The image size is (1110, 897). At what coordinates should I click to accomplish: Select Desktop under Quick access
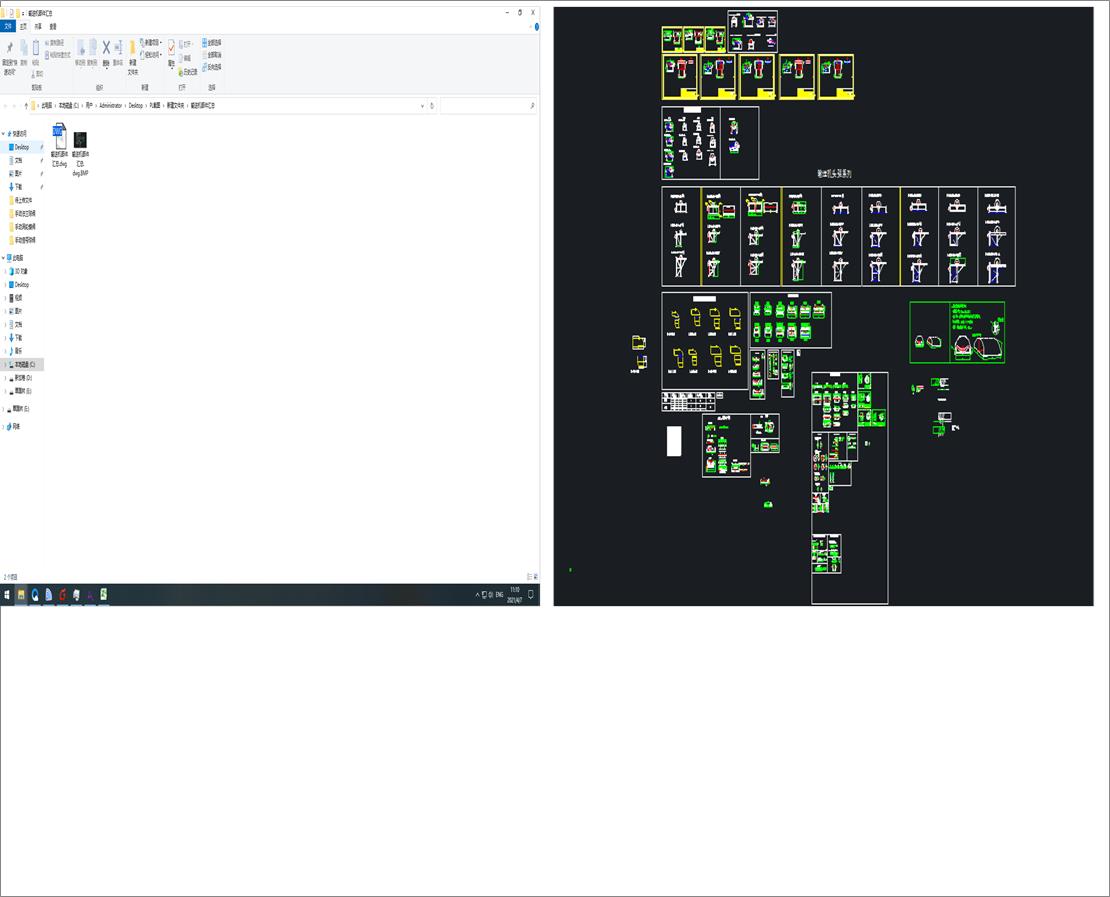point(21,147)
